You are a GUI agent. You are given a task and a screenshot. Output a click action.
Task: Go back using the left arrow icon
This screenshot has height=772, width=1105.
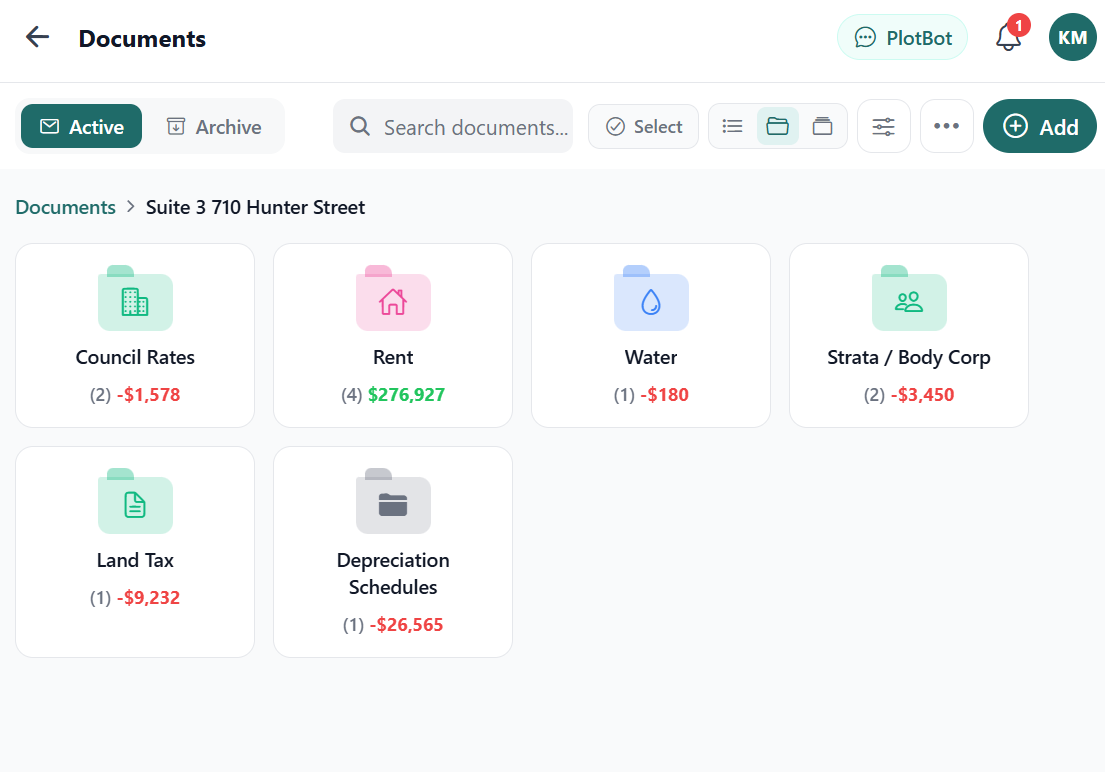click(x=37, y=37)
